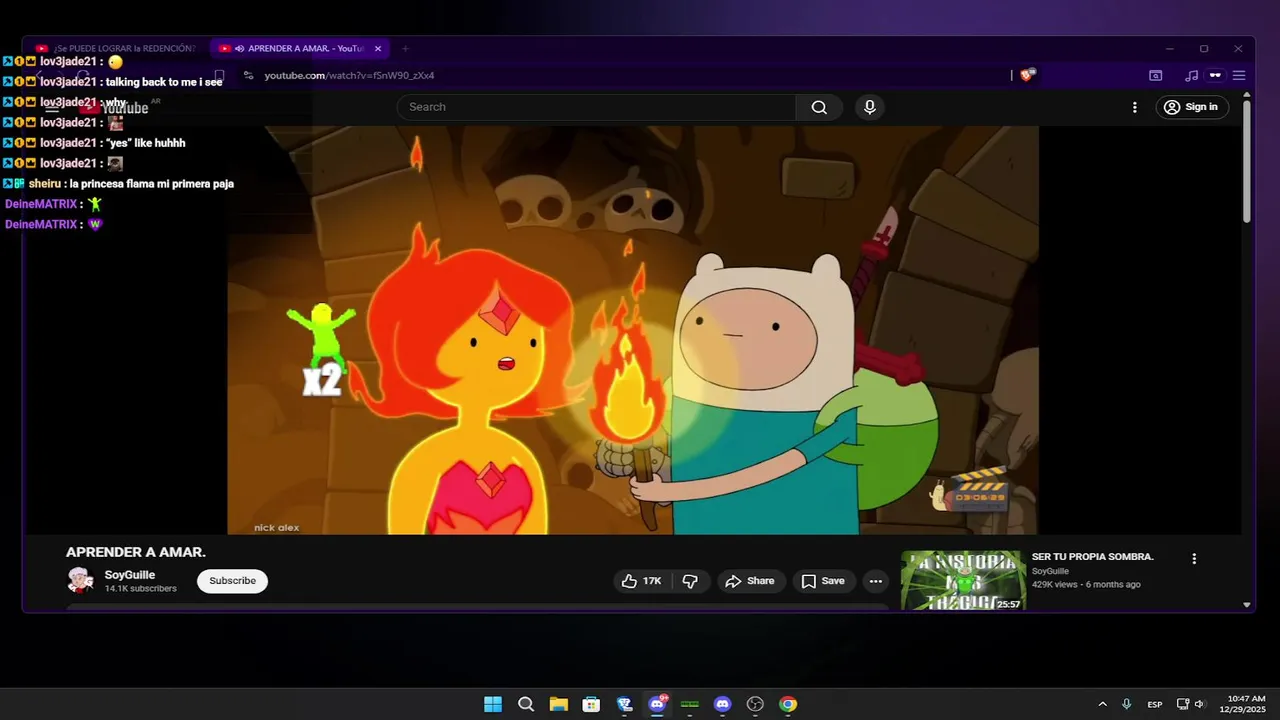The image size is (1280, 720).
Task: Open options menu for recommended video
Action: click(x=1193, y=559)
